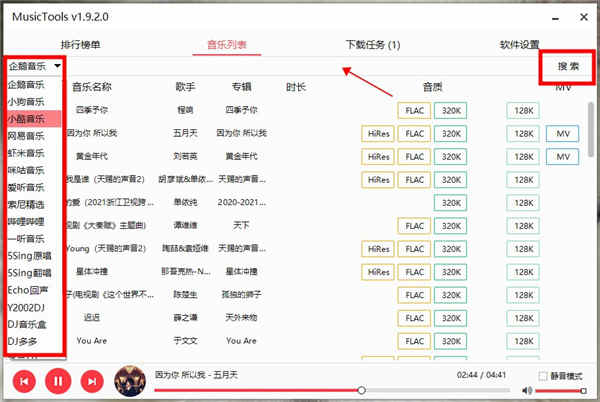Open the 下载任务 (1) tab
This screenshot has width=600, height=402.
point(373,45)
